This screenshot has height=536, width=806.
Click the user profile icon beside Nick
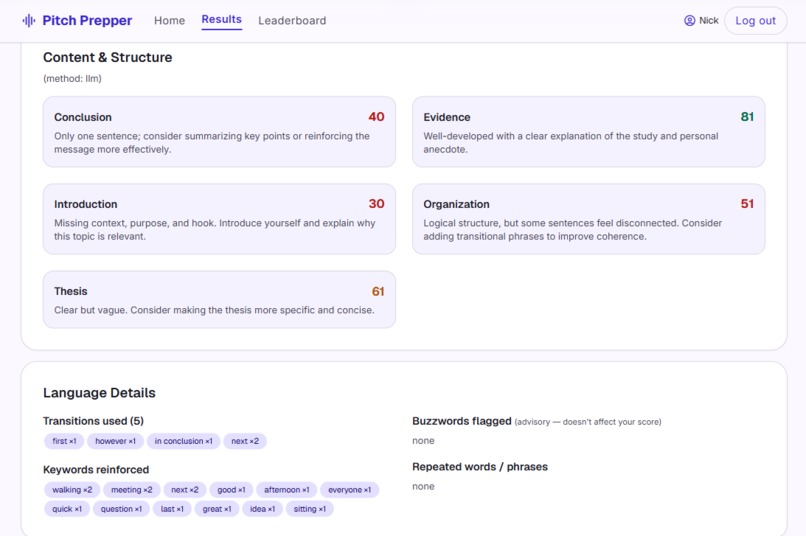689,21
